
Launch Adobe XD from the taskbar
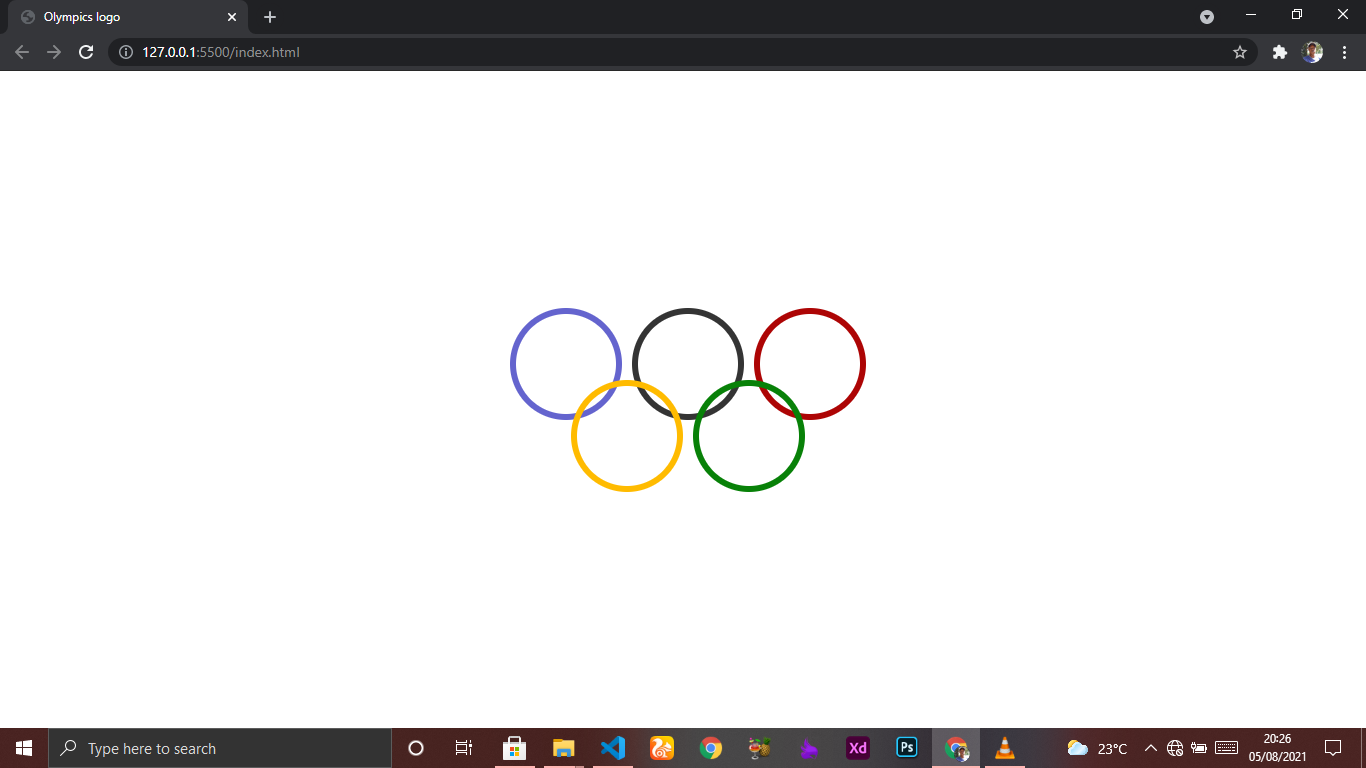pos(857,748)
